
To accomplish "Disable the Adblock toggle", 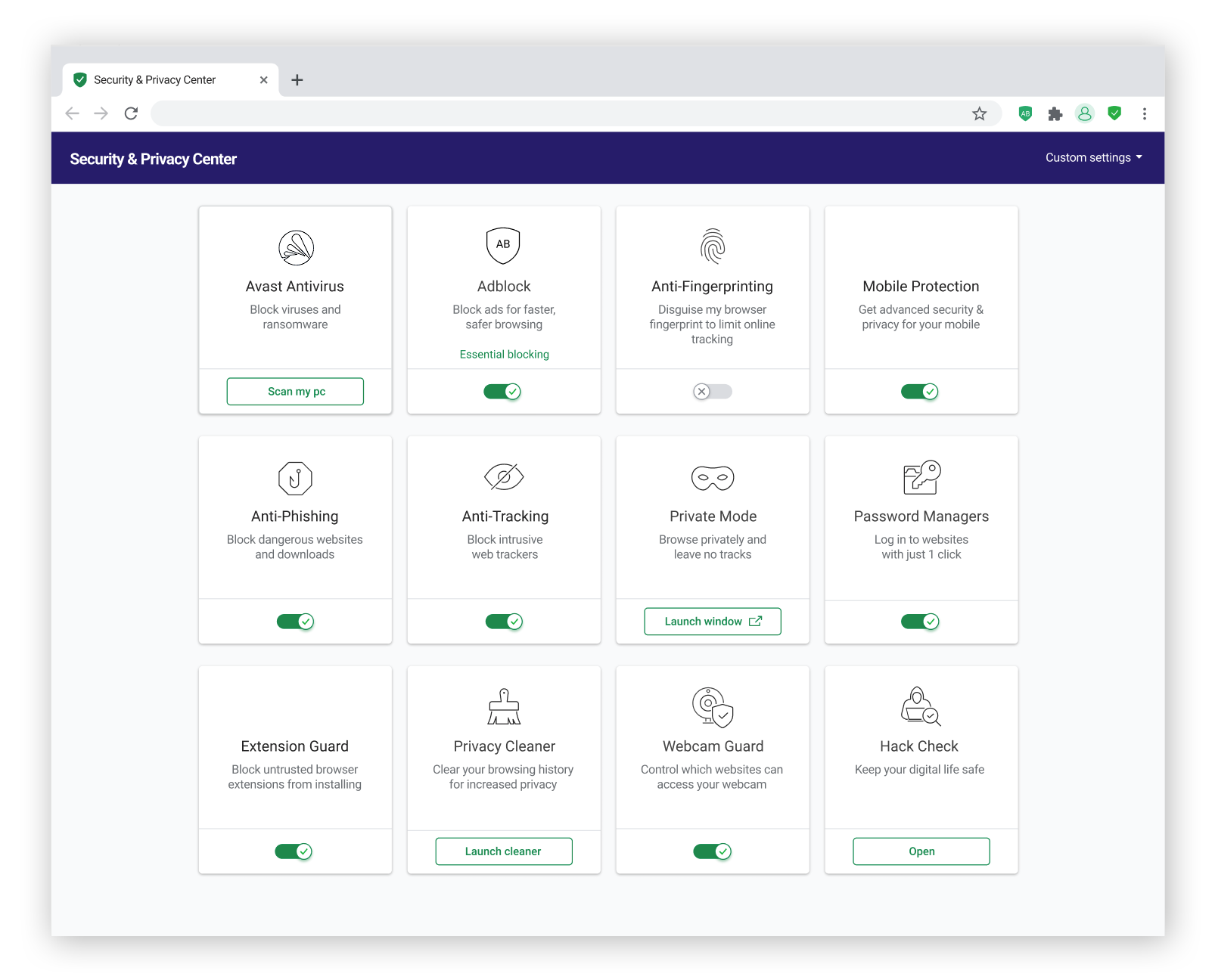I will click(503, 392).
